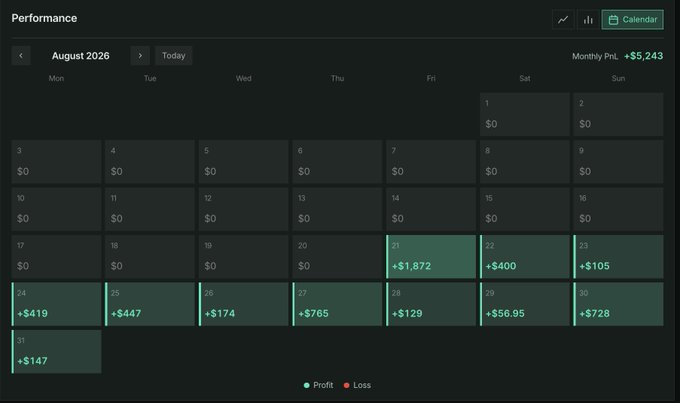Click the Mon column header
This screenshot has height=403, width=680.
pos(56,79)
